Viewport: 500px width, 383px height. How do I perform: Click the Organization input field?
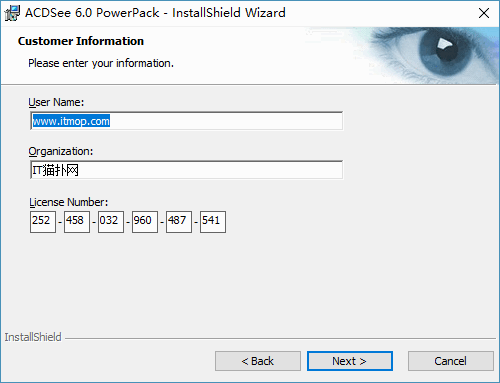186,170
